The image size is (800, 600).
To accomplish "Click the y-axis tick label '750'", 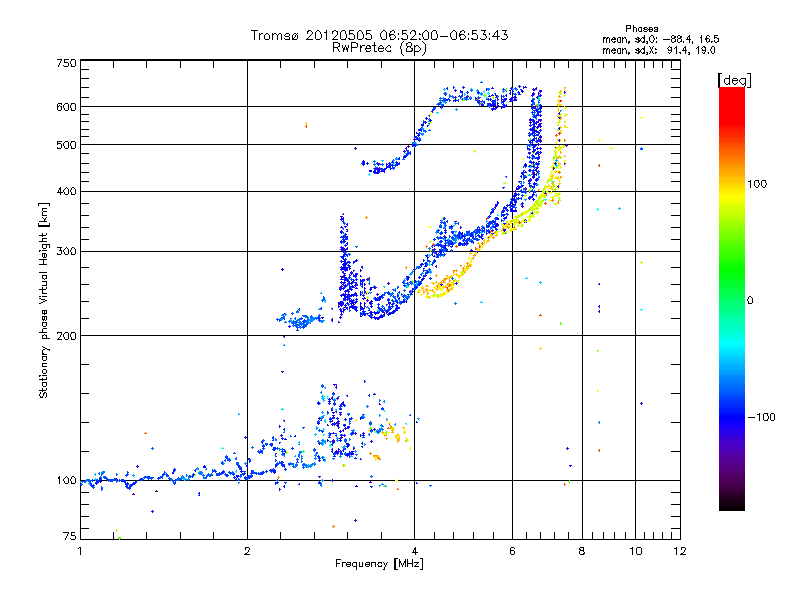I will tap(66, 63).
